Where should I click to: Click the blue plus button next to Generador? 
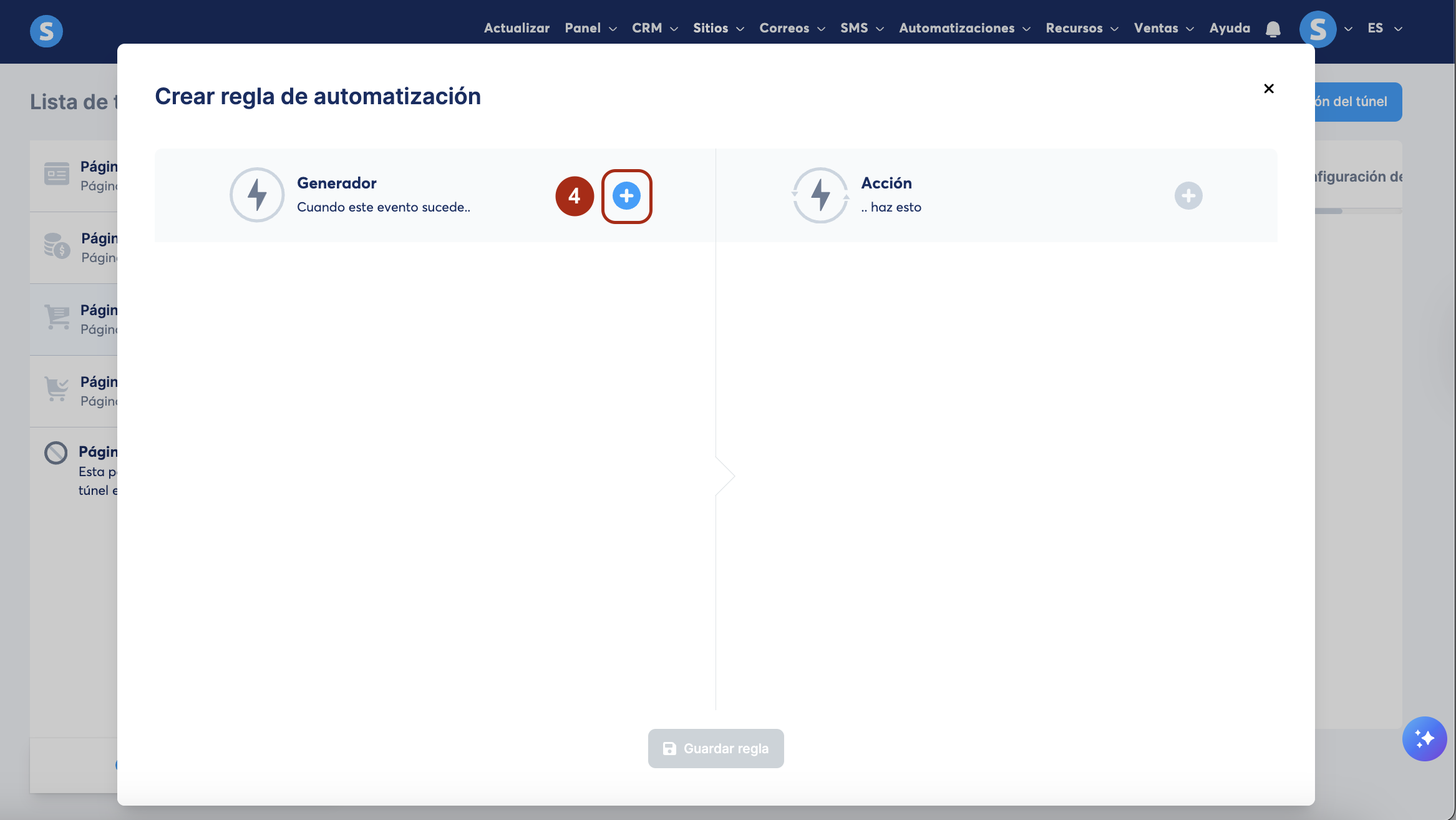click(x=626, y=196)
